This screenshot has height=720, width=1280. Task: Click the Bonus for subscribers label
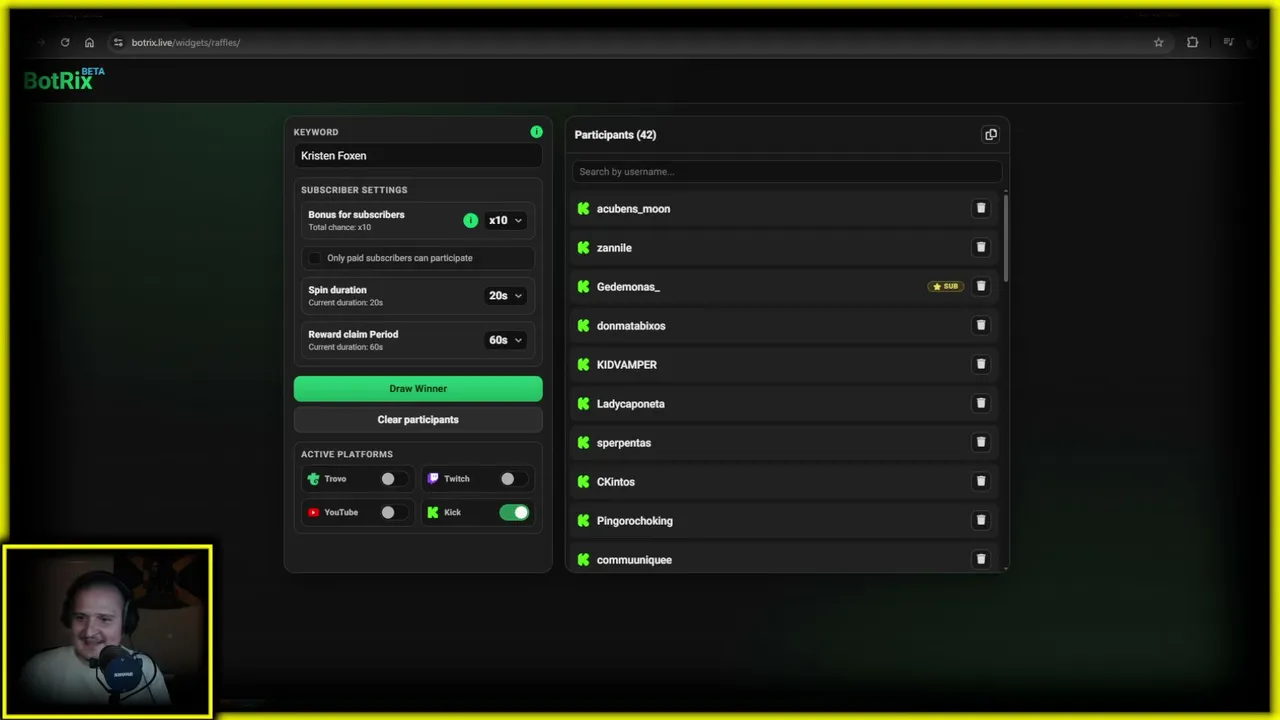(x=356, y=215)
